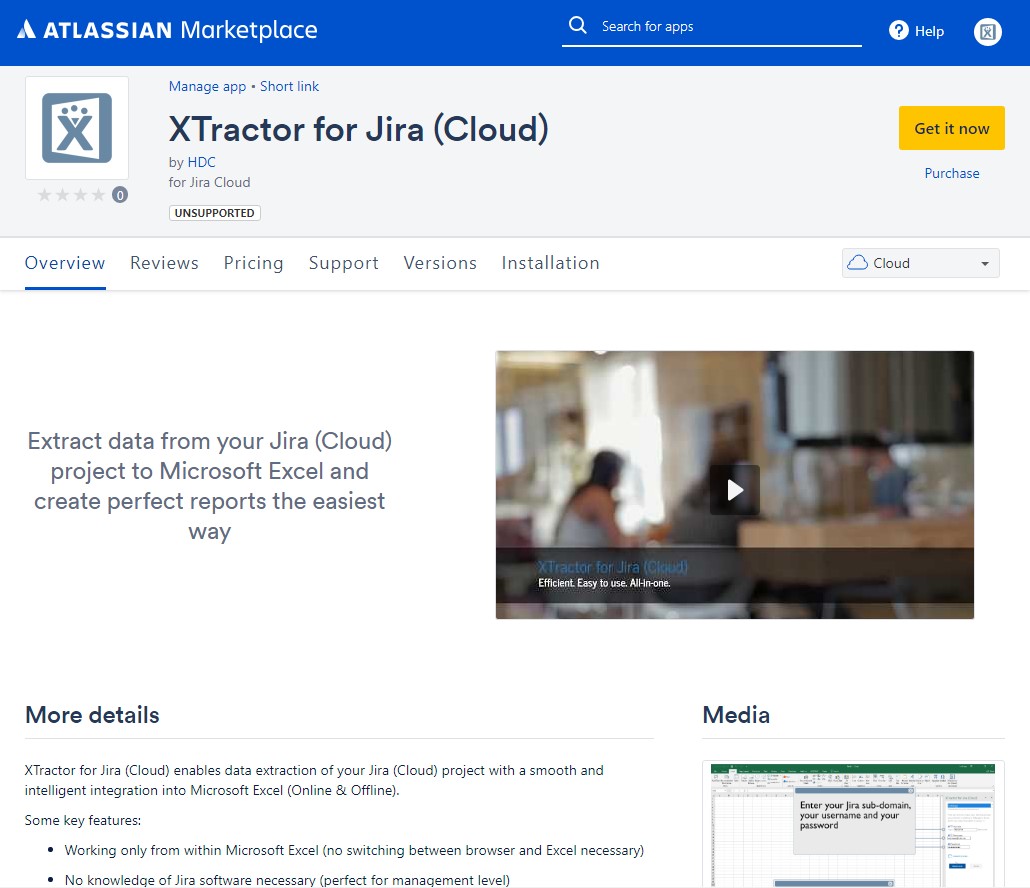
Task: Click the 'No knowledge of Jira software necessary' bullet
Action: pos(287,880)
